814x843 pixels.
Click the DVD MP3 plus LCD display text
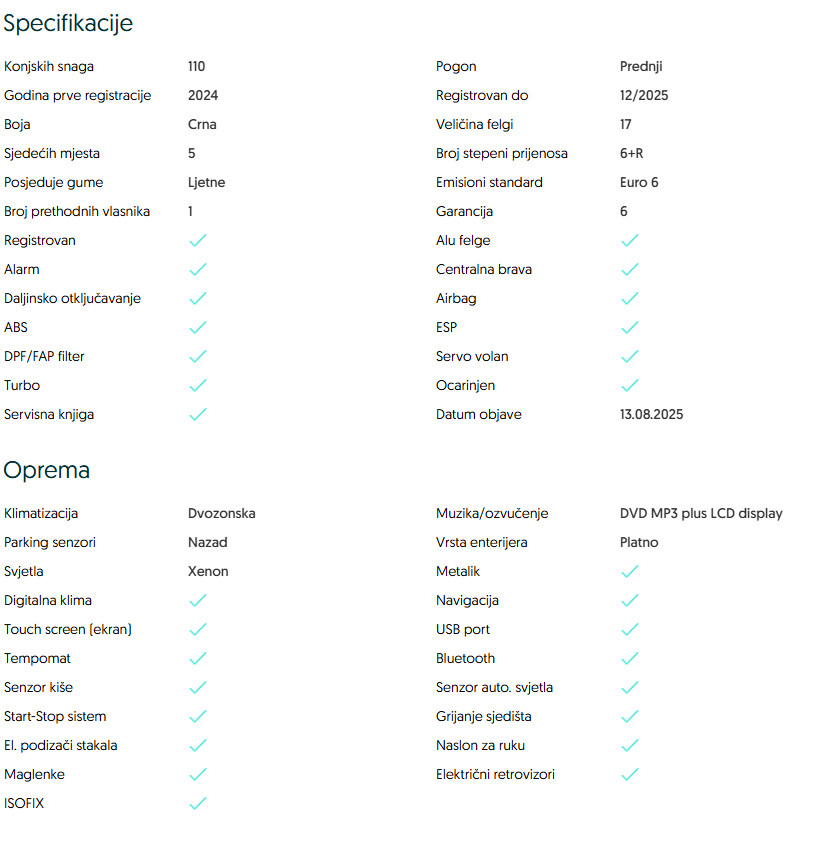click(x=701, y=513)
